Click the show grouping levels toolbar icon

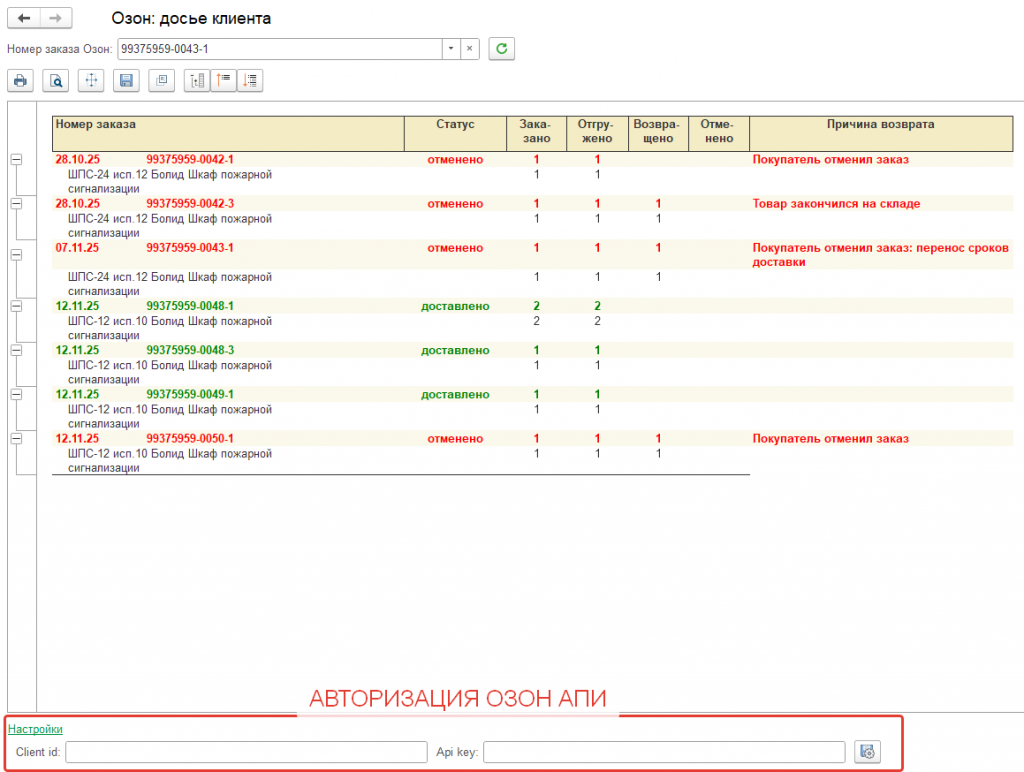click(x=197, y=81)
